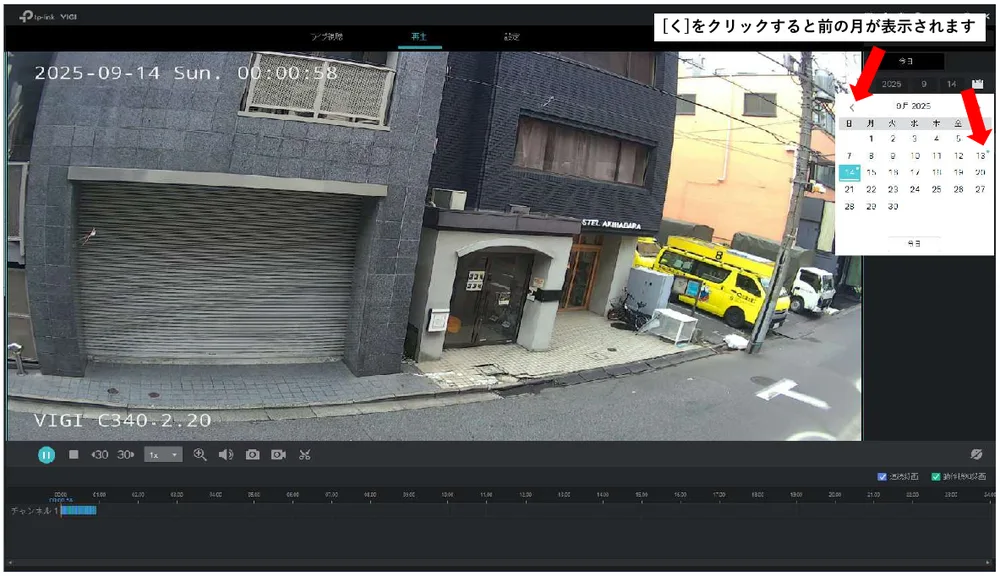Pick September 7 in the calendar
The width and height of the screenshot is (1000, 576).
pyautogui.click(x=849, y=156)
